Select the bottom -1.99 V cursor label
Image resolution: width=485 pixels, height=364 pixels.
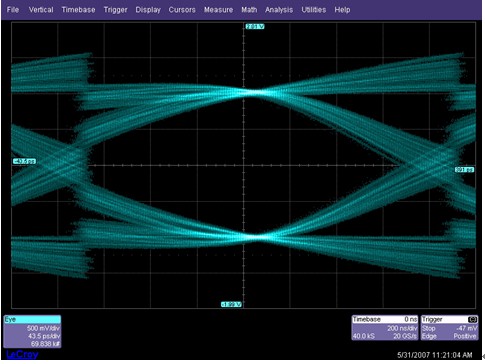[x=231, y=304]
